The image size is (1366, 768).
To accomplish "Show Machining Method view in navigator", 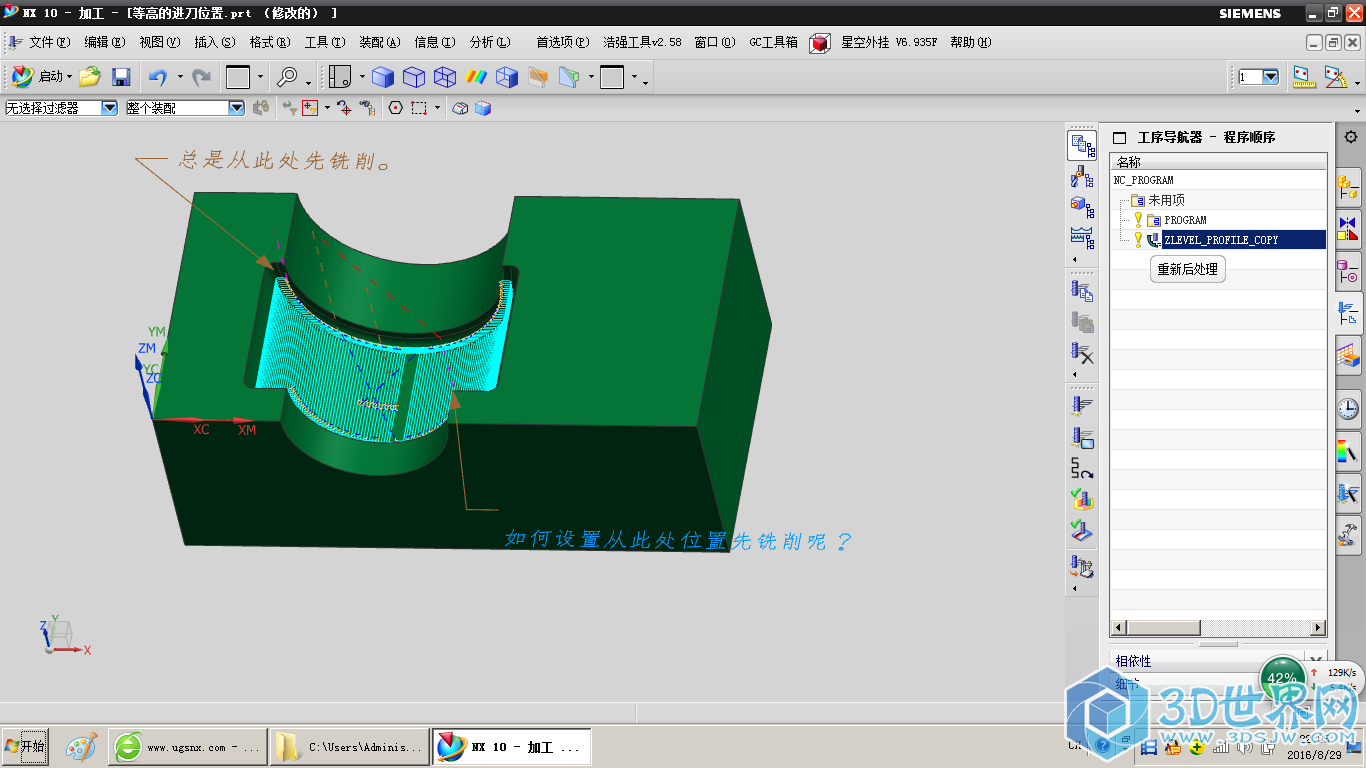I will tap(1082, 237).
